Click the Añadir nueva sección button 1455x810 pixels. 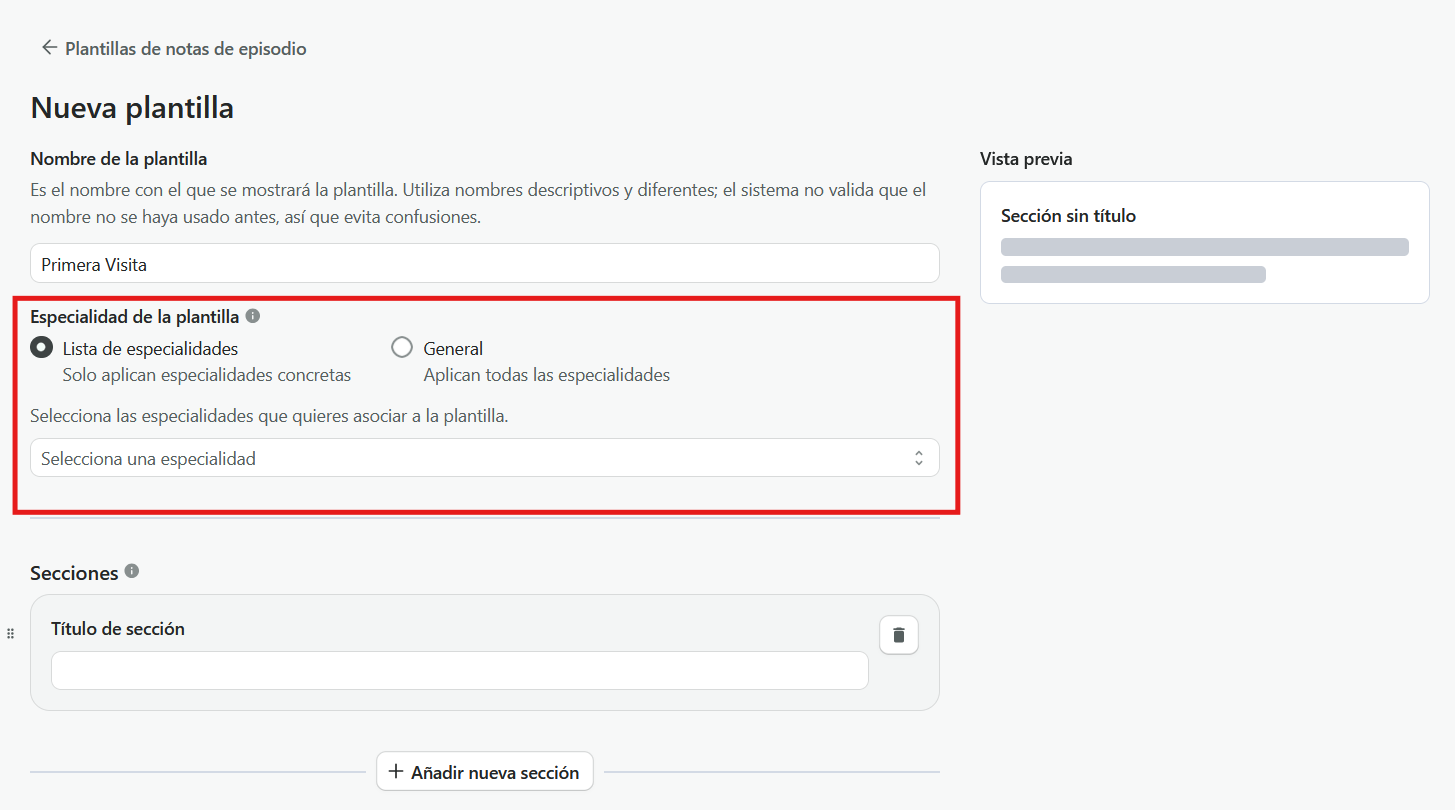pos(485,771)
